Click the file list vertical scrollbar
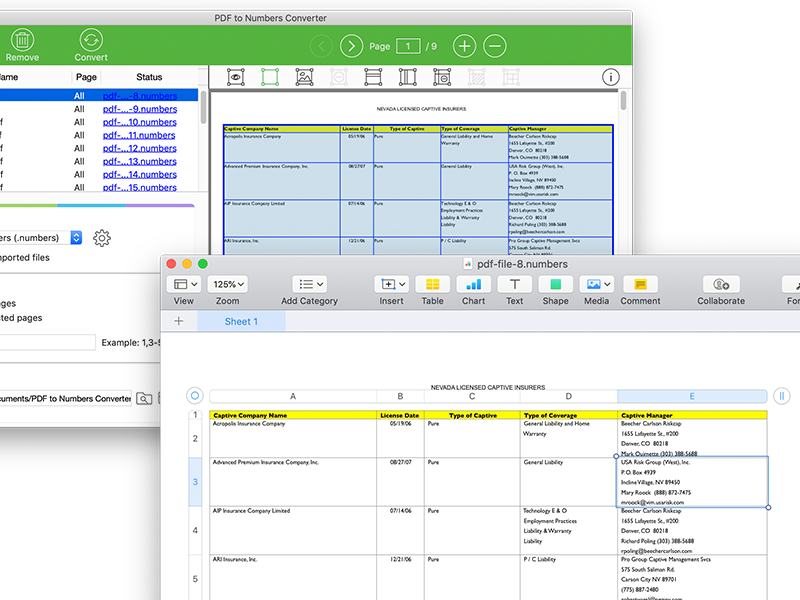800x600 pixels. point(203,107)
